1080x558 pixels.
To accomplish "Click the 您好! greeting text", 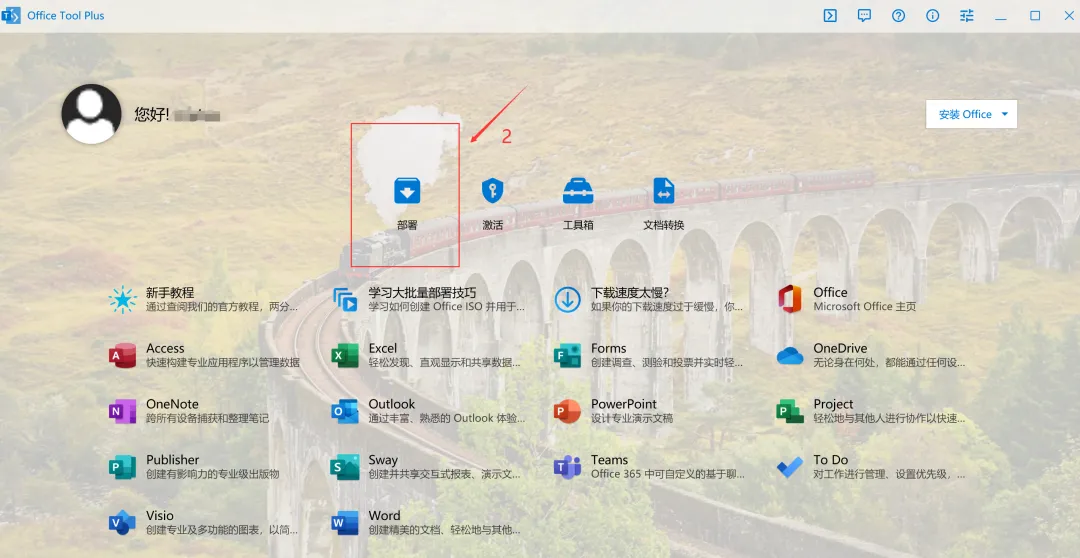I will tap(152, 114).
